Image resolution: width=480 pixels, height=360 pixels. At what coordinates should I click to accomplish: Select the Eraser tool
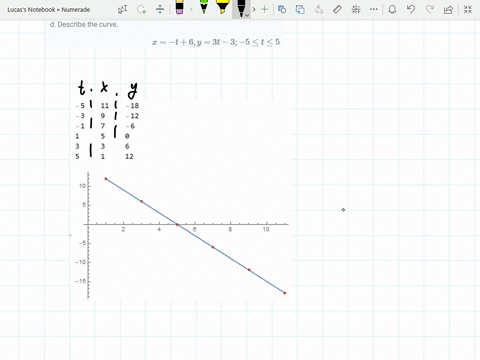coord(179,7)
